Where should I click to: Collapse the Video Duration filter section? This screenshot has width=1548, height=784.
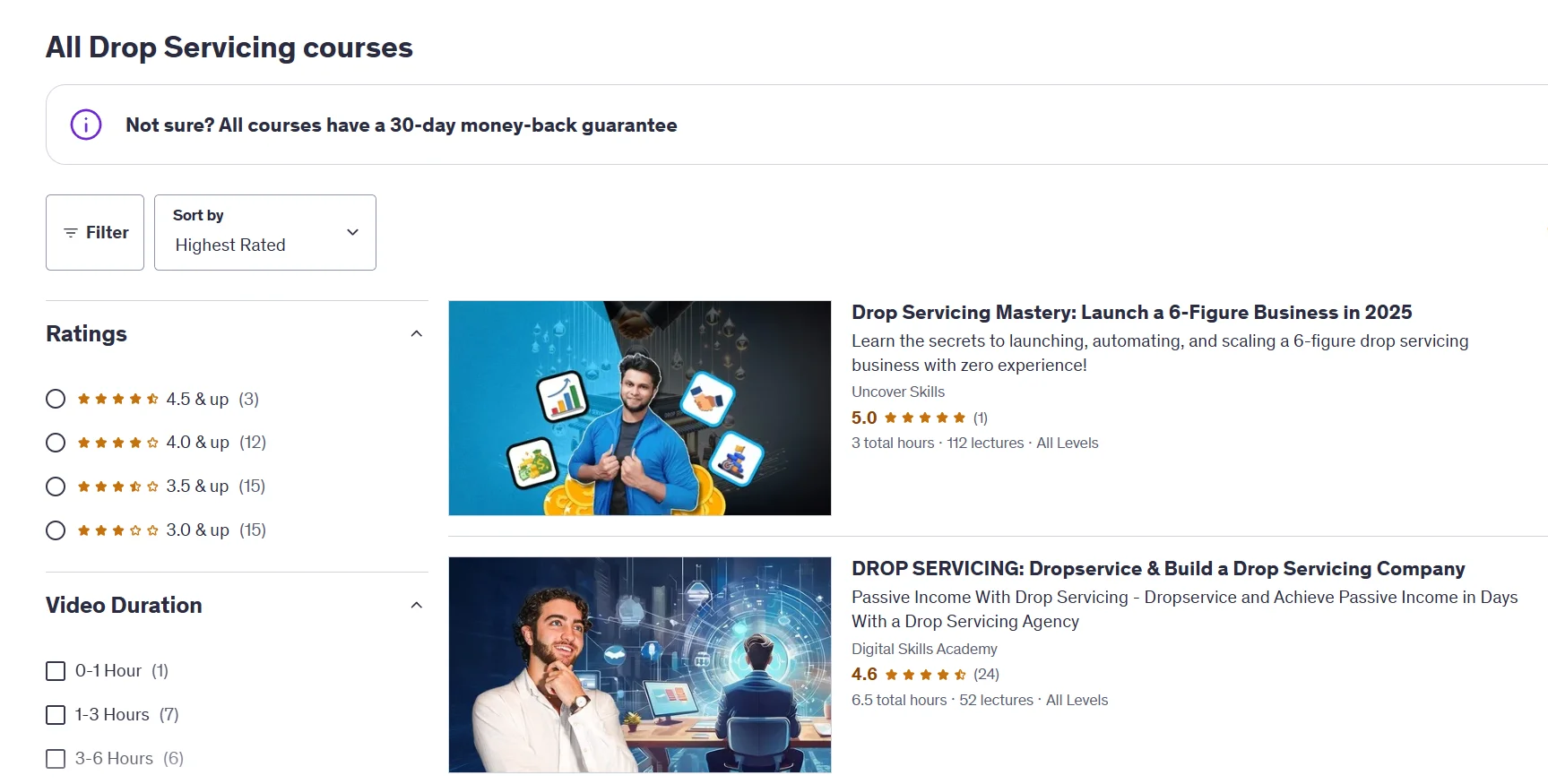pos(416,606)
